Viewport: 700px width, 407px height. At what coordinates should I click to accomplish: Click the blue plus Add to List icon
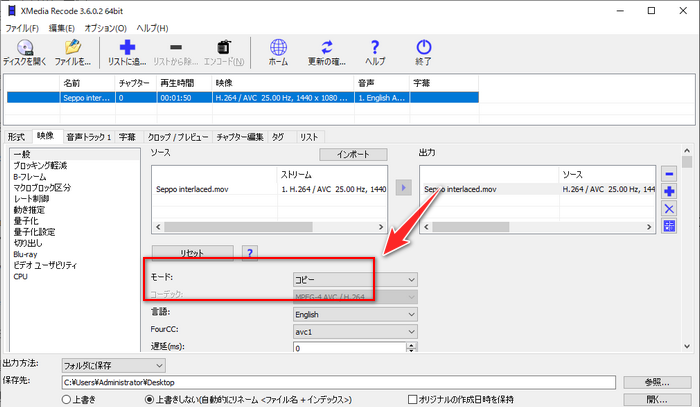[127, 47]
